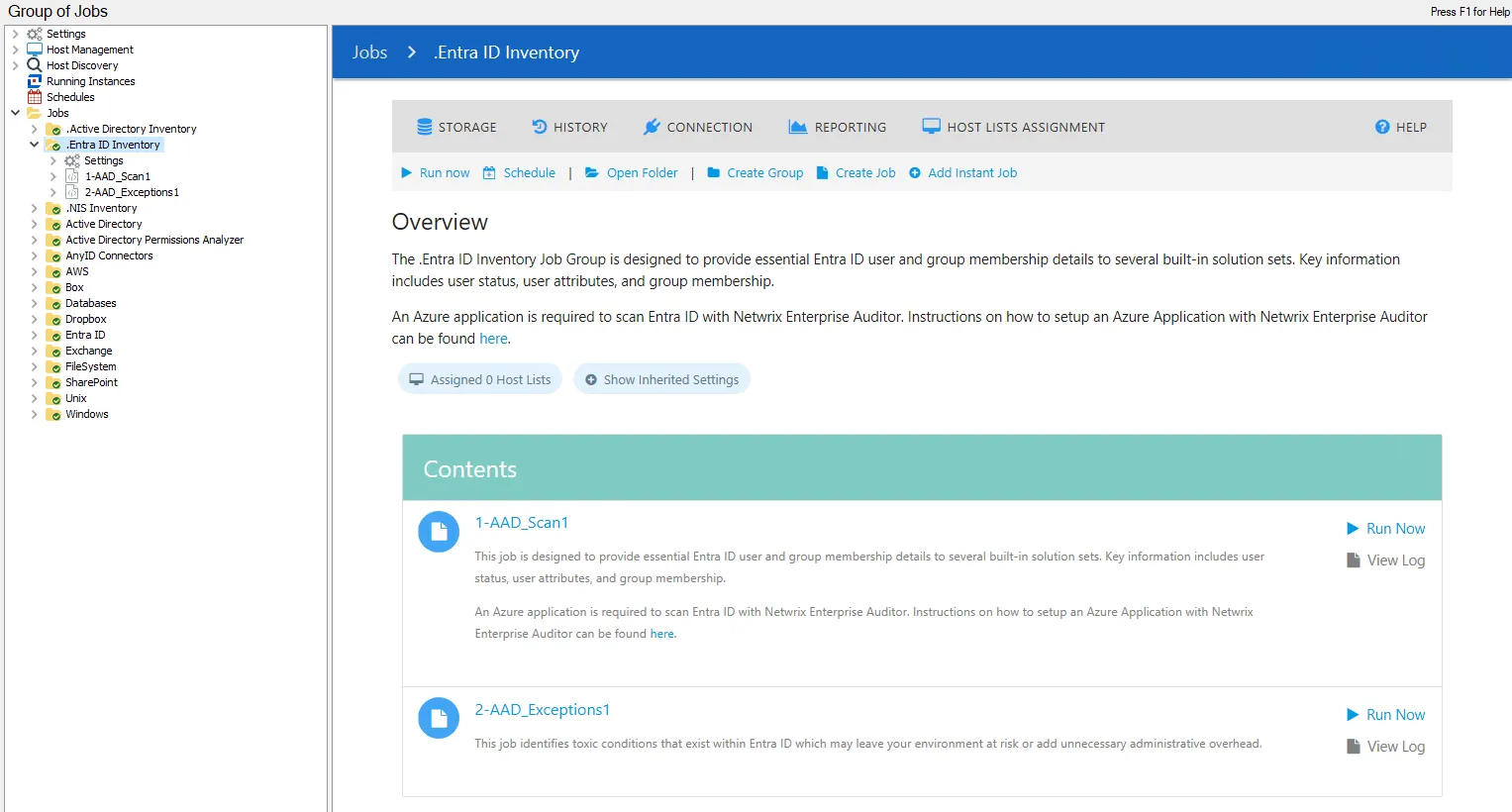Select the AWS job group

click(77, 271)
